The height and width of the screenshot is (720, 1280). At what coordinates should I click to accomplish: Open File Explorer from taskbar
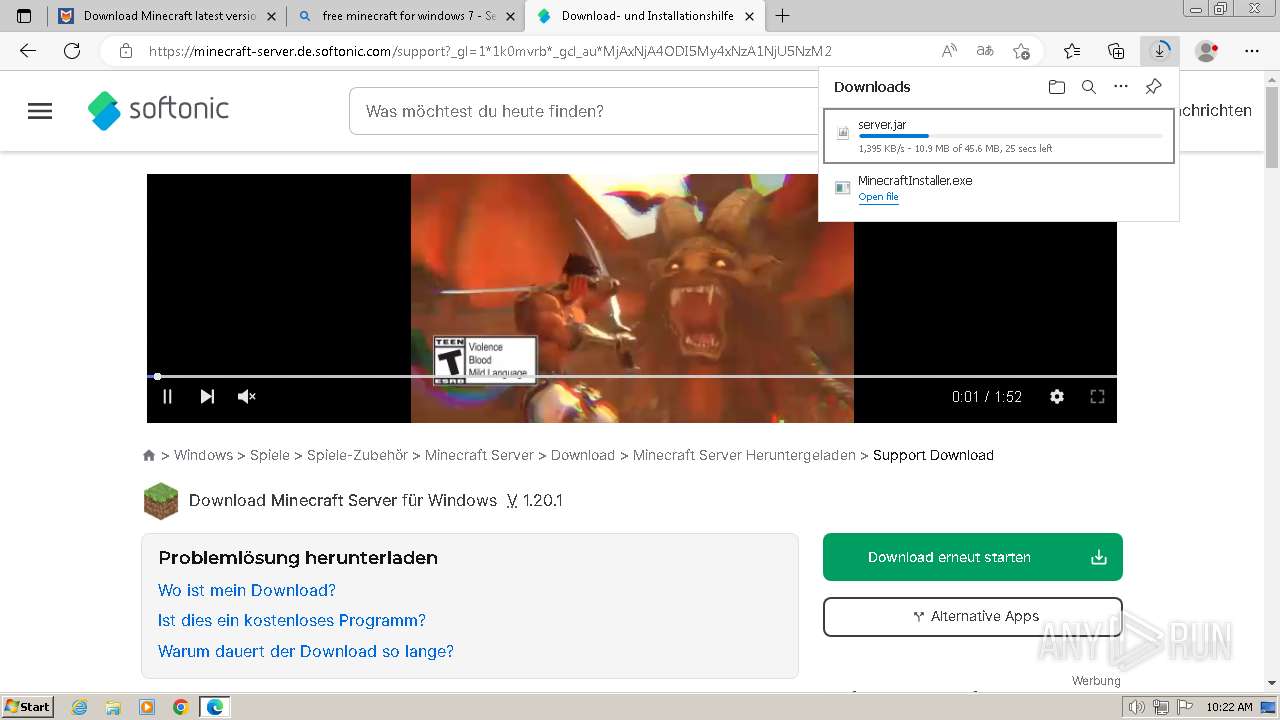[113, 707]
